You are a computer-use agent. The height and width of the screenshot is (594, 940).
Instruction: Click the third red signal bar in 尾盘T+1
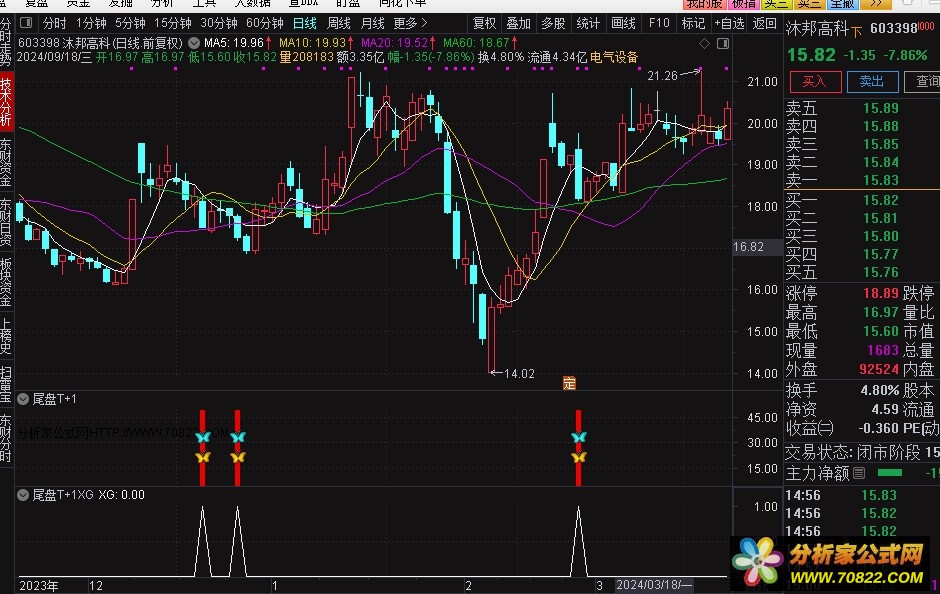[579, 448]
